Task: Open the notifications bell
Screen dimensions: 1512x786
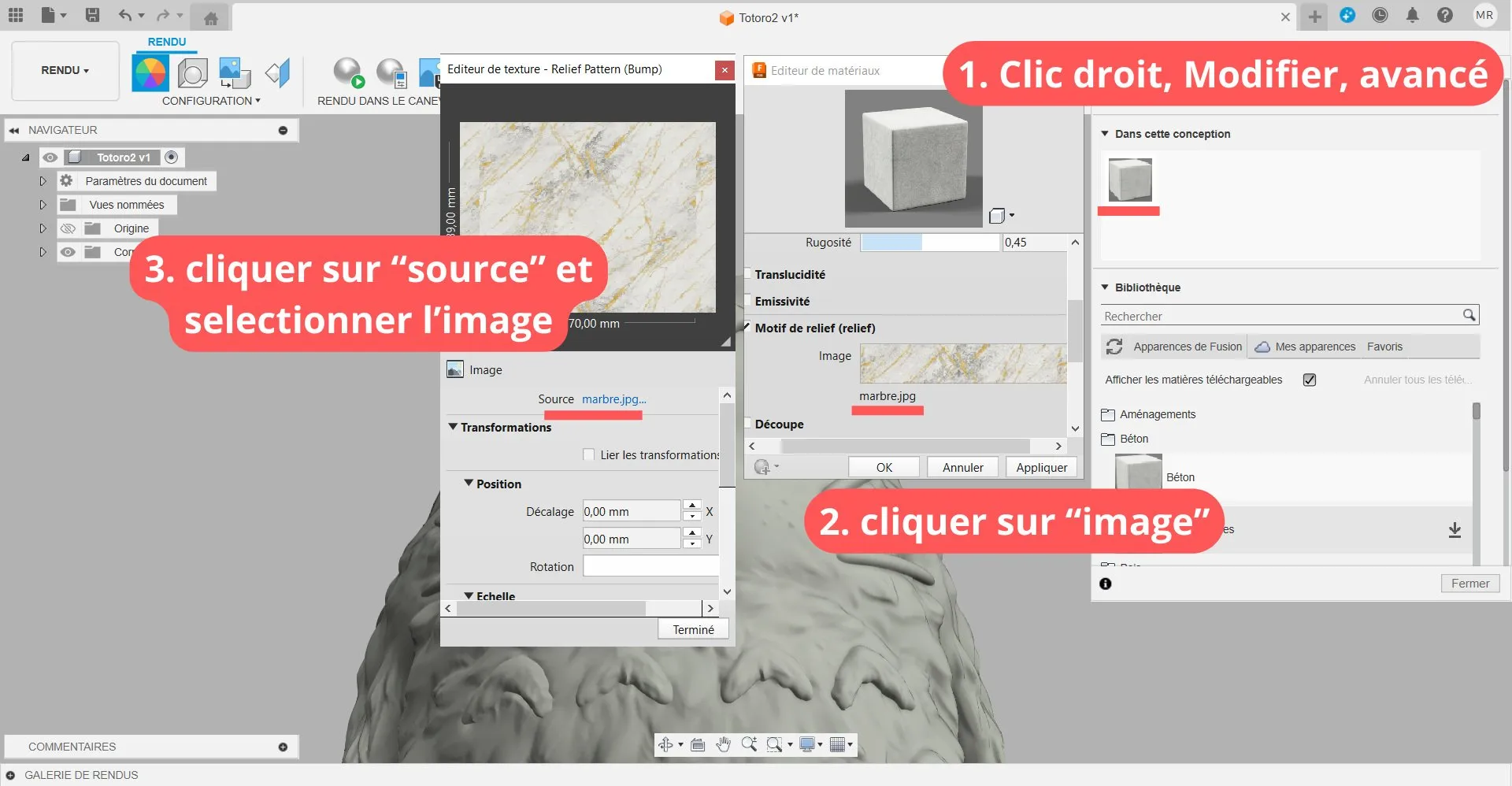Action: point(1412,15)
